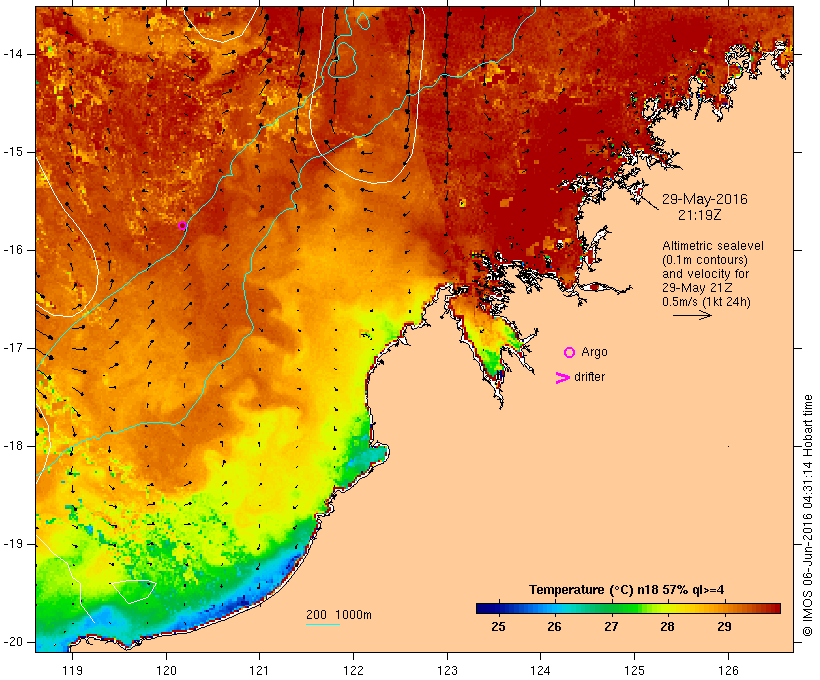Click the magenta Argo float marker on the map

(182, 225)
